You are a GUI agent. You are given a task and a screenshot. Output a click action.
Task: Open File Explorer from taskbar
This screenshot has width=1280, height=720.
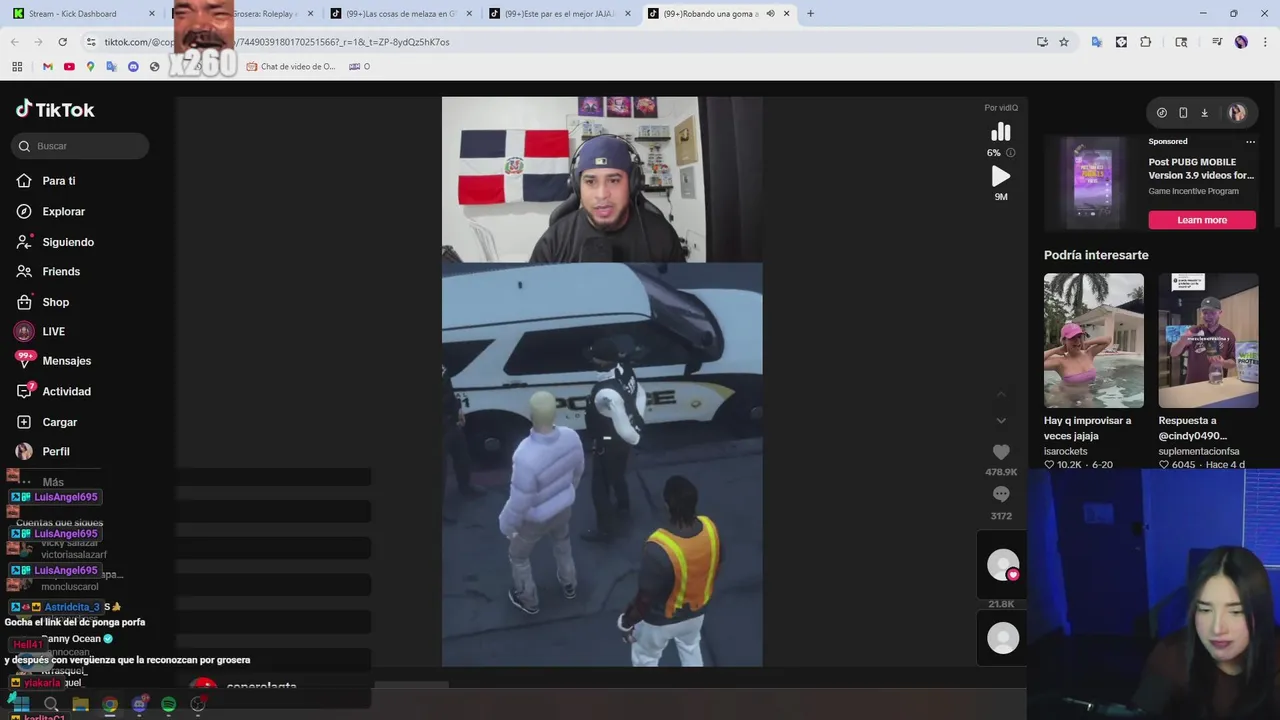pyautogui.click(x=81, y=704)
